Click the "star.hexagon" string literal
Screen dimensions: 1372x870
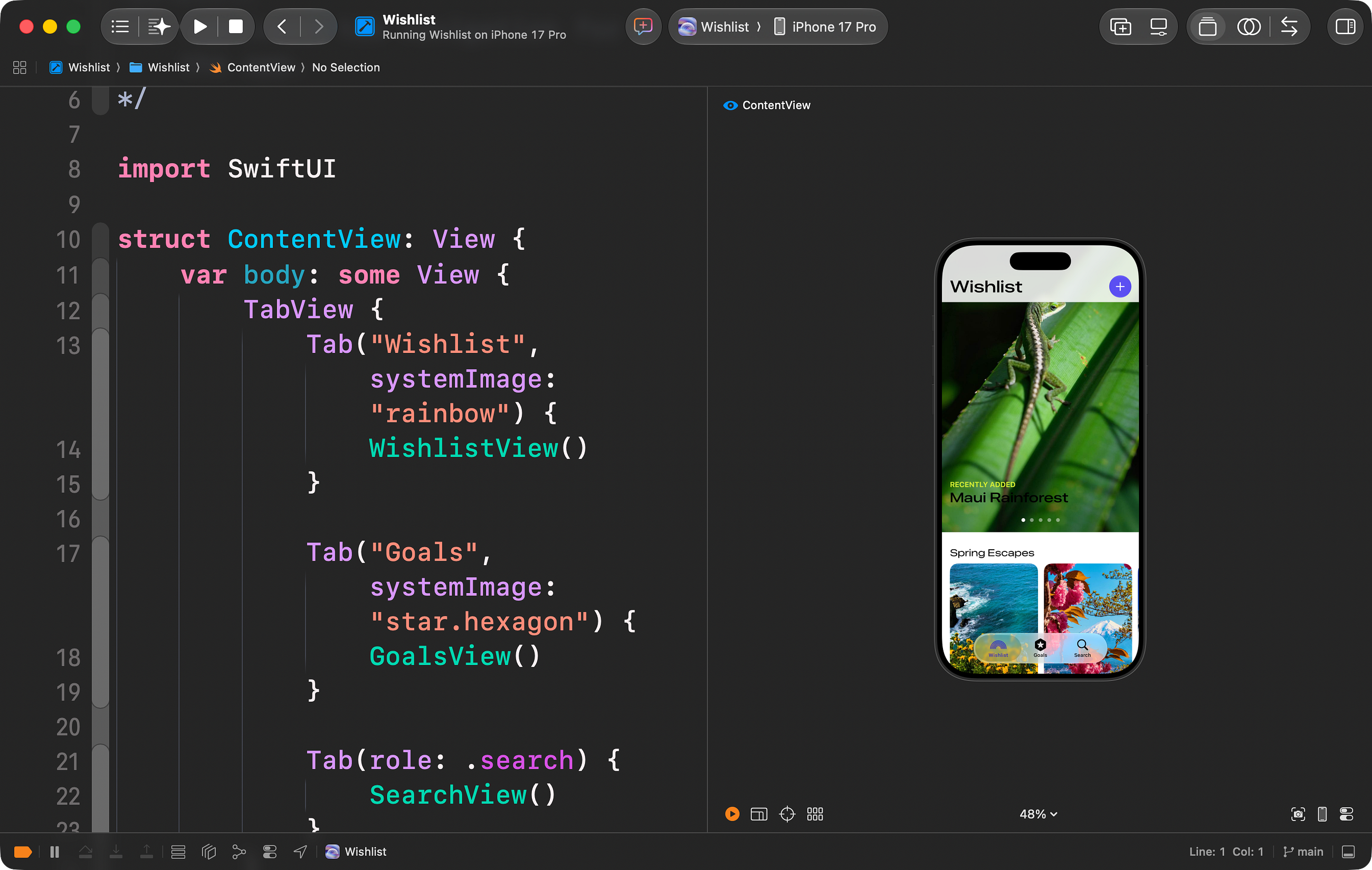(x=479, y=622)
